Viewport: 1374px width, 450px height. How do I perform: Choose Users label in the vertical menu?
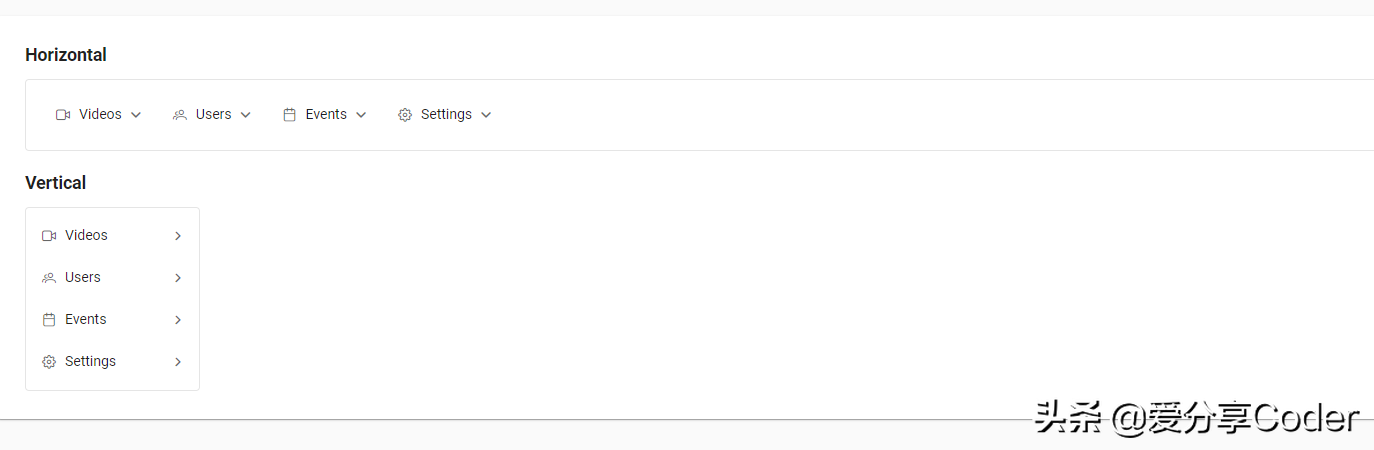pos(83,277)
